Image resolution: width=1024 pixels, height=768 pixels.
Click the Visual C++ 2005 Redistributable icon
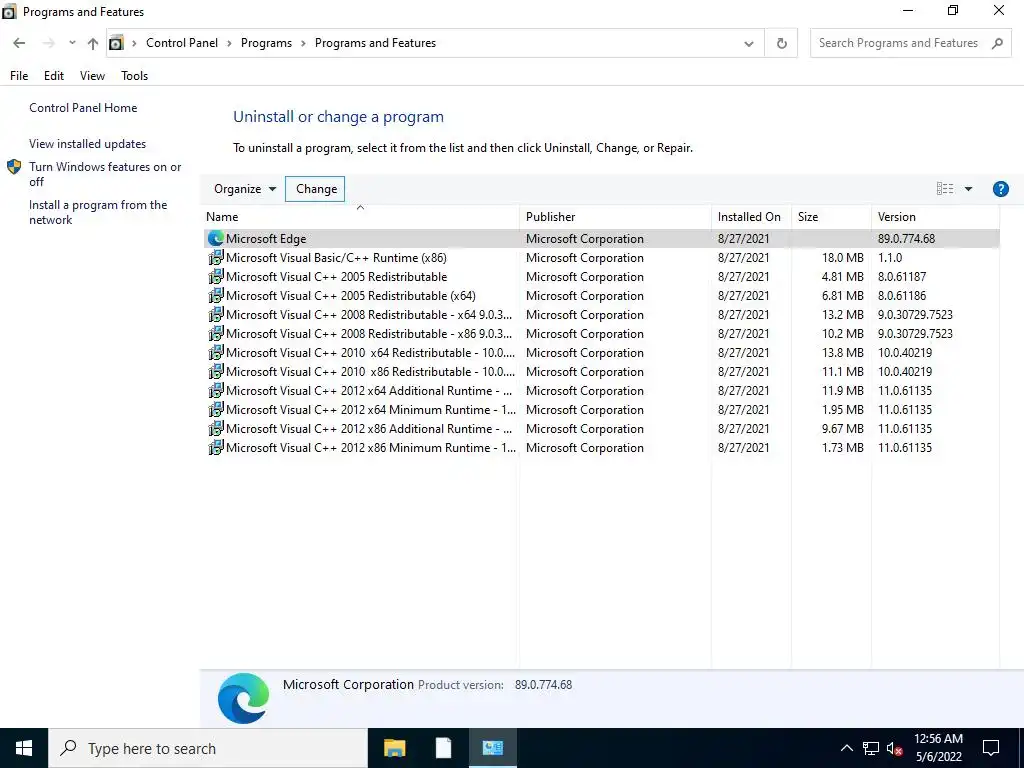(x=216, y=276)
